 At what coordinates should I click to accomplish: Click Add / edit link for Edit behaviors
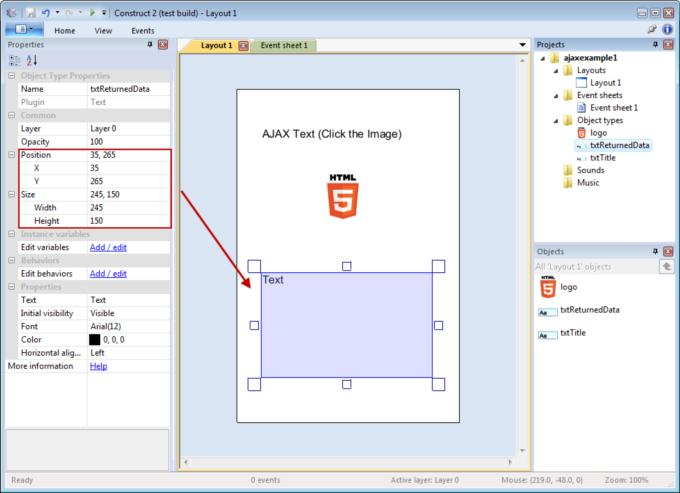point(108,274)
